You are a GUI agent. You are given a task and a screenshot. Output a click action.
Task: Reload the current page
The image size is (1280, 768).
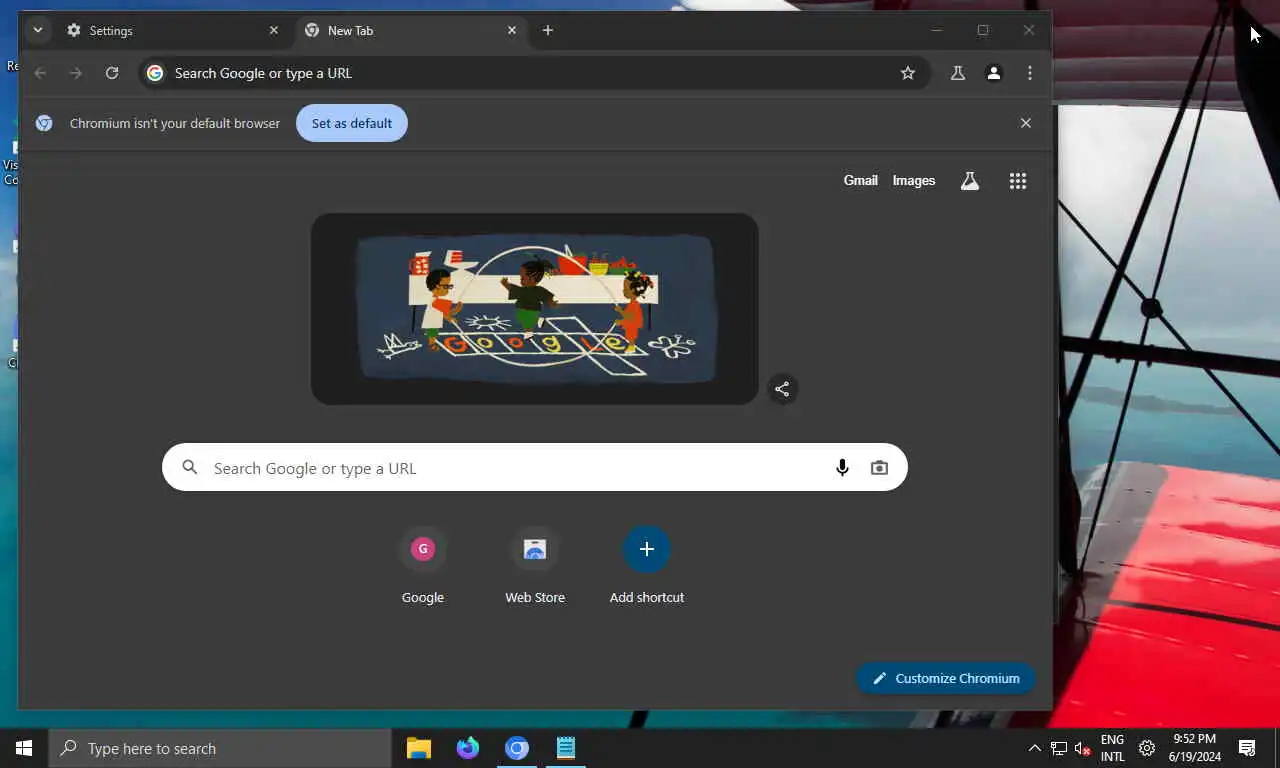click(112, 73)
